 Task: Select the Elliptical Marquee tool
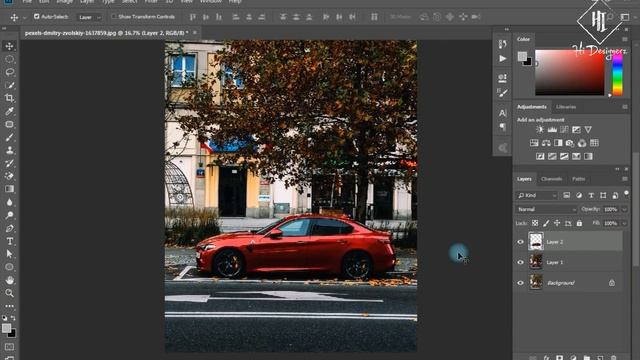click(x=9, y=59)
